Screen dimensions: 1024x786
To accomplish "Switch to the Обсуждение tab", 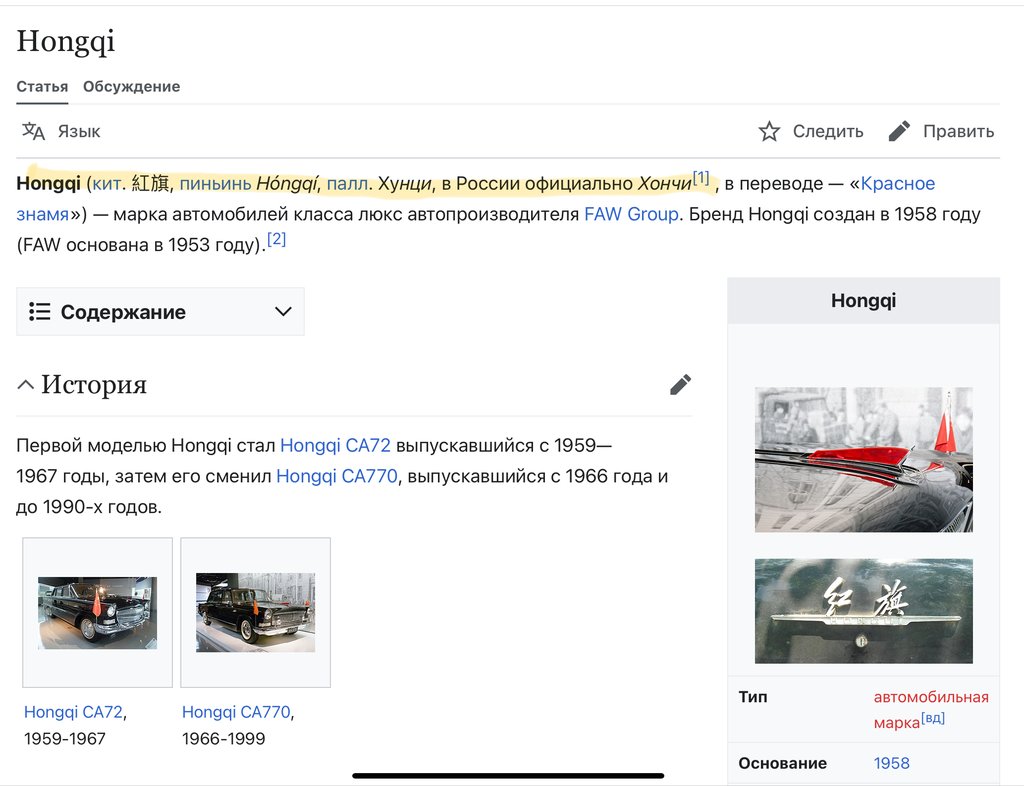I will pos(131,86).
